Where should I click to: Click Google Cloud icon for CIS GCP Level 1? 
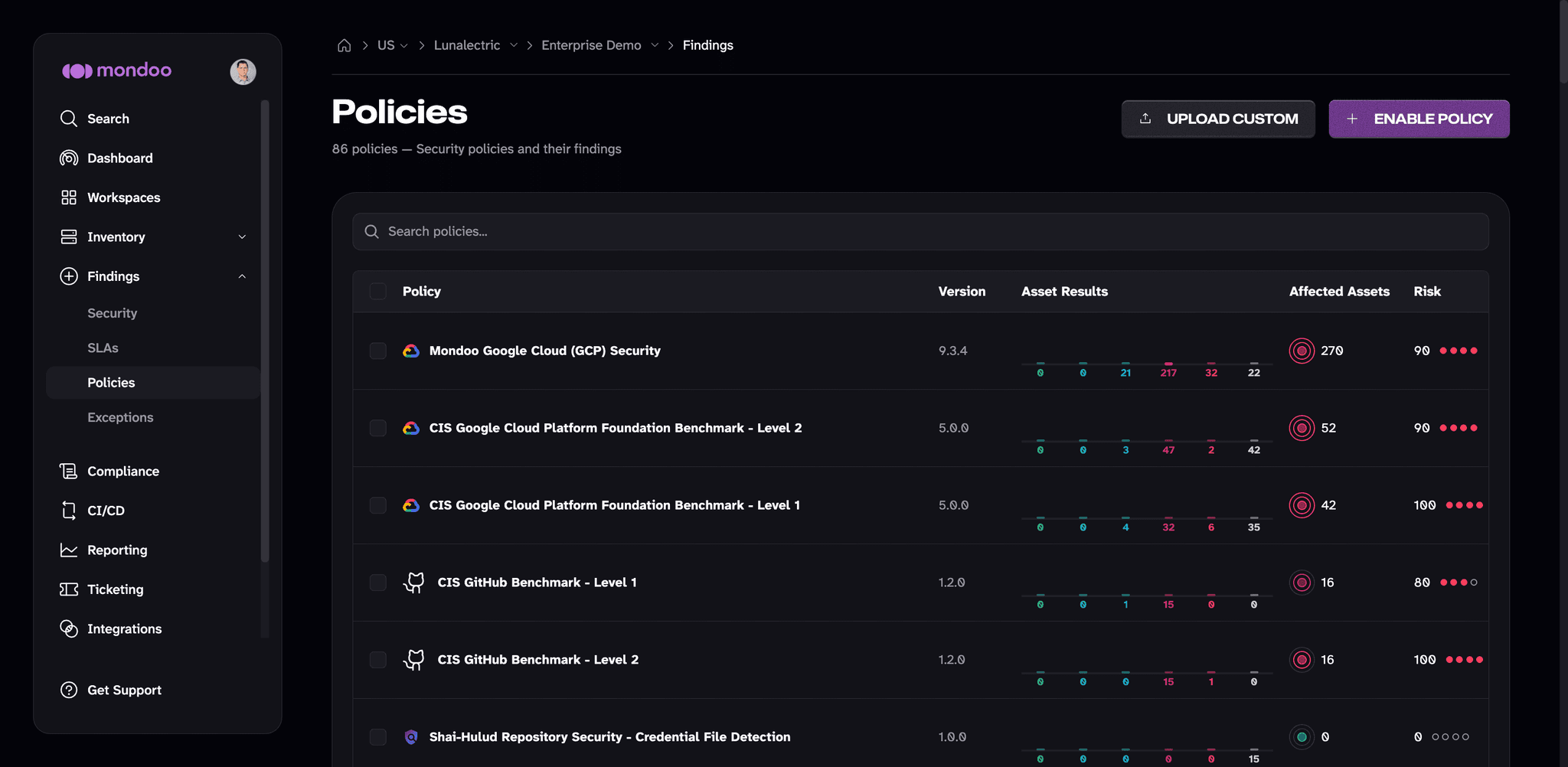point(411,505)
